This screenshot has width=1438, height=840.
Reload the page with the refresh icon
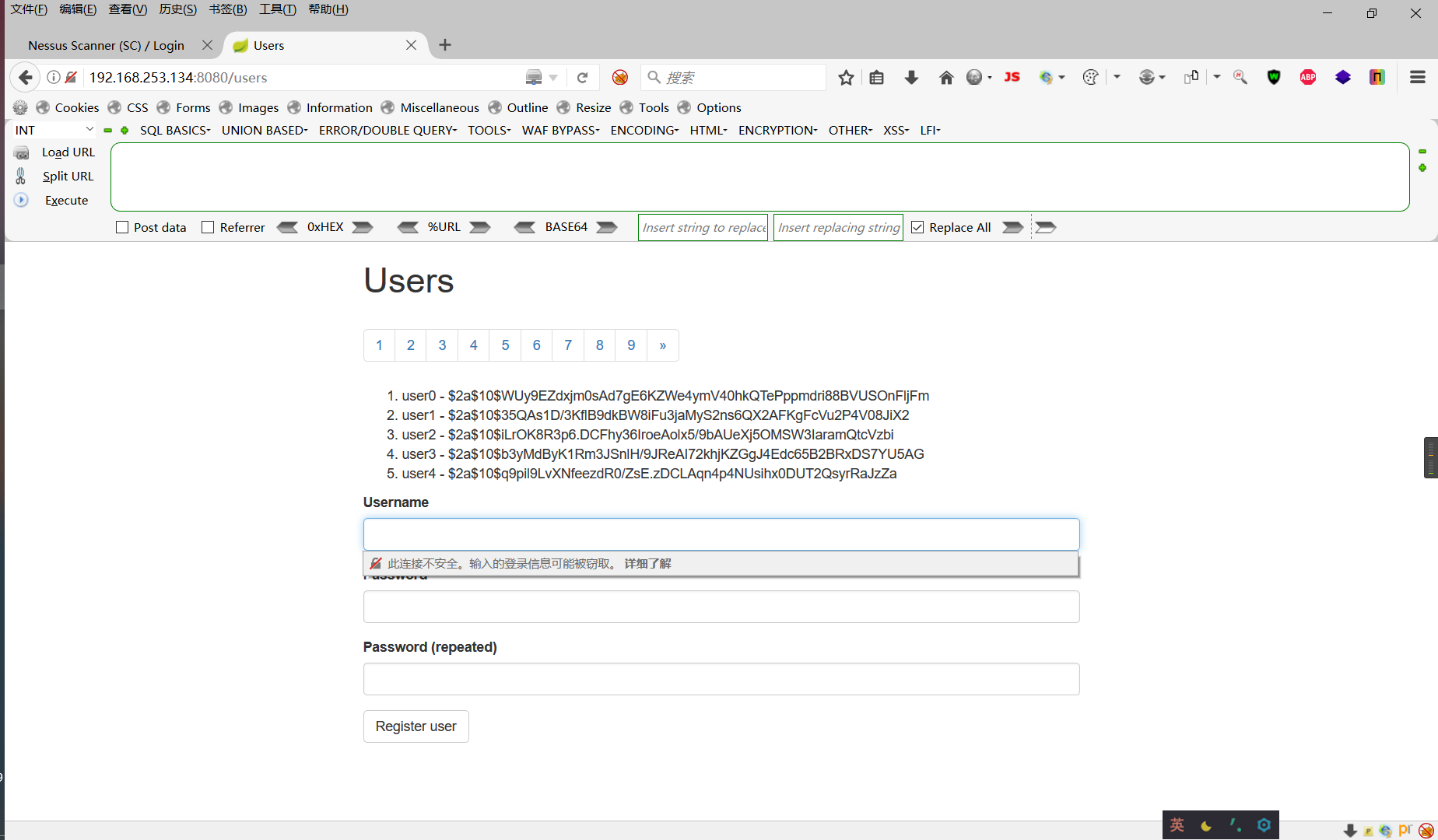pos(582,77)
